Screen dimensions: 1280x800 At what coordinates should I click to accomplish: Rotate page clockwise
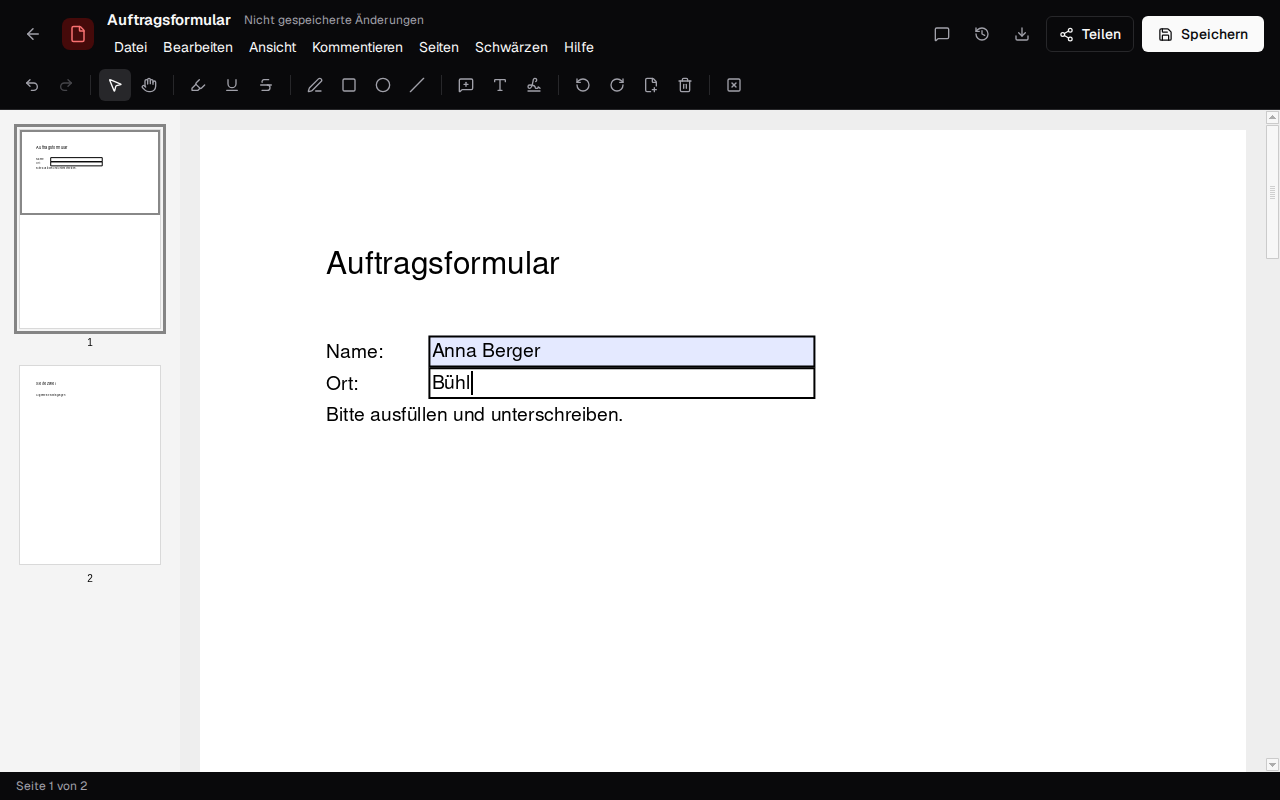[x=617, y=85]
